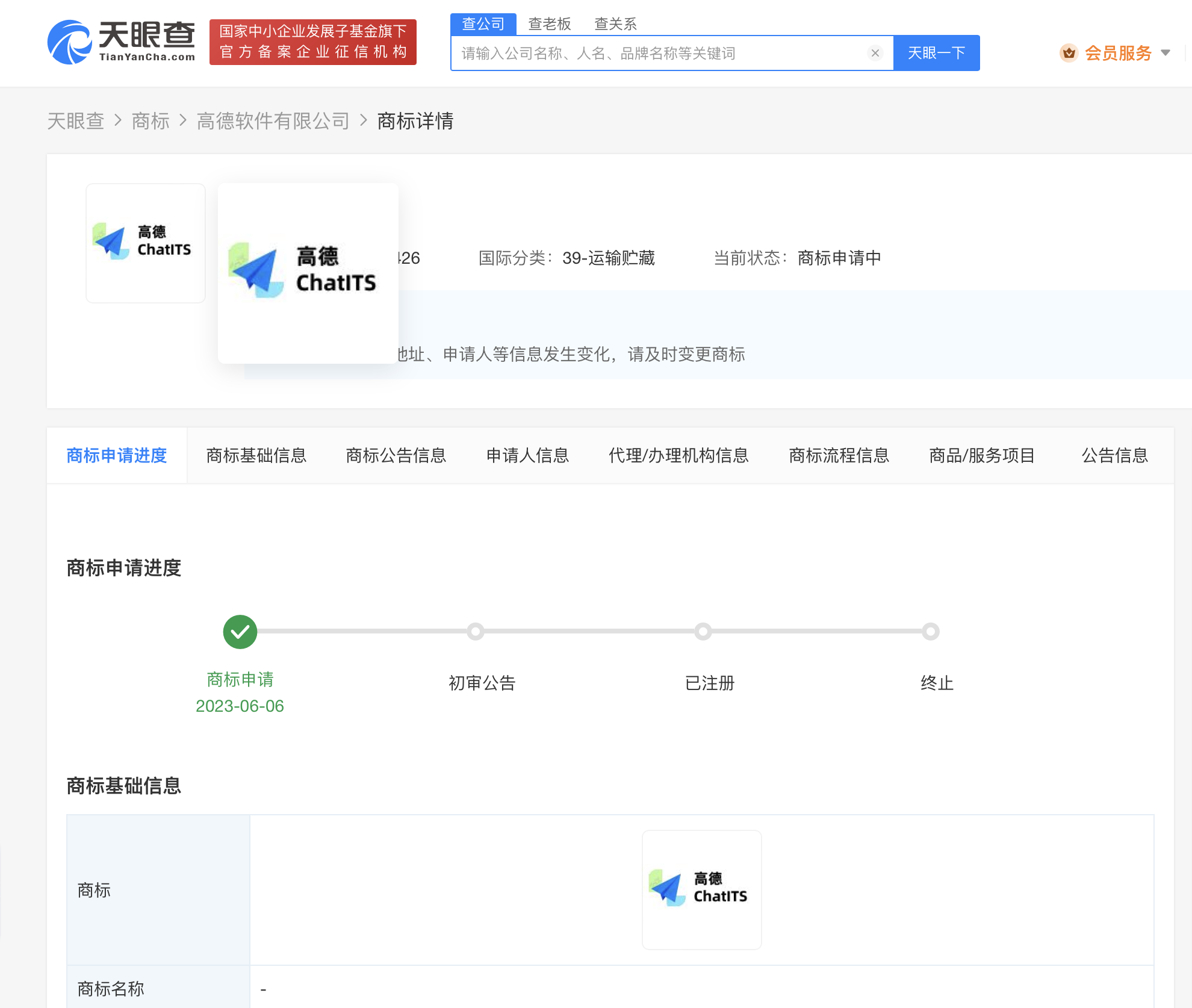1192x1008 pixels.
Task: Click the member crown icon
Action: pos(1069,53)
